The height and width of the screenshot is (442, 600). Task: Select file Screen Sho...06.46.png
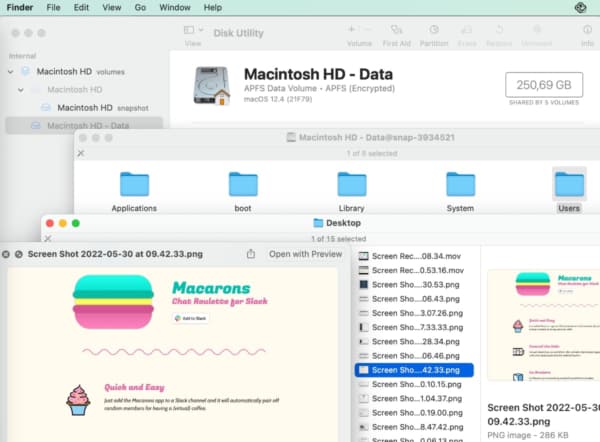[x=414, y=356]
